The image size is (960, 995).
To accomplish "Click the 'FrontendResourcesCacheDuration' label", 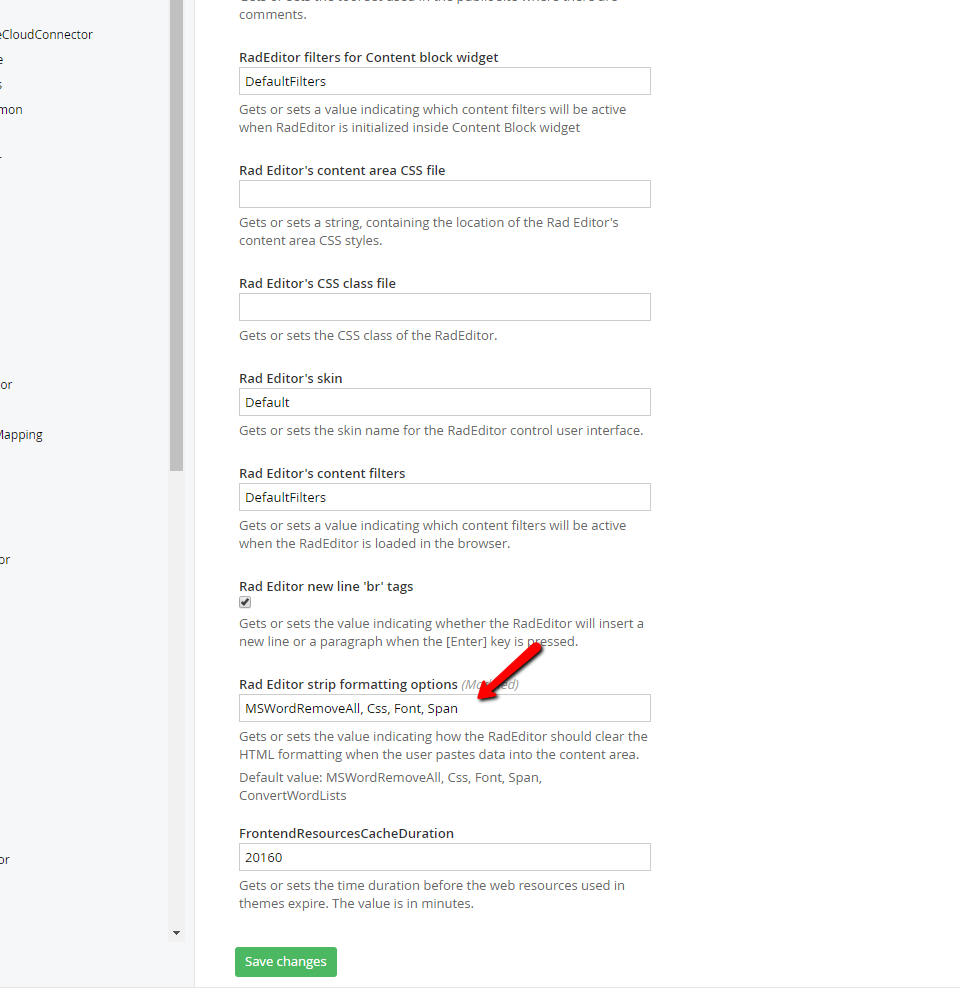I will tap(346, 833).
